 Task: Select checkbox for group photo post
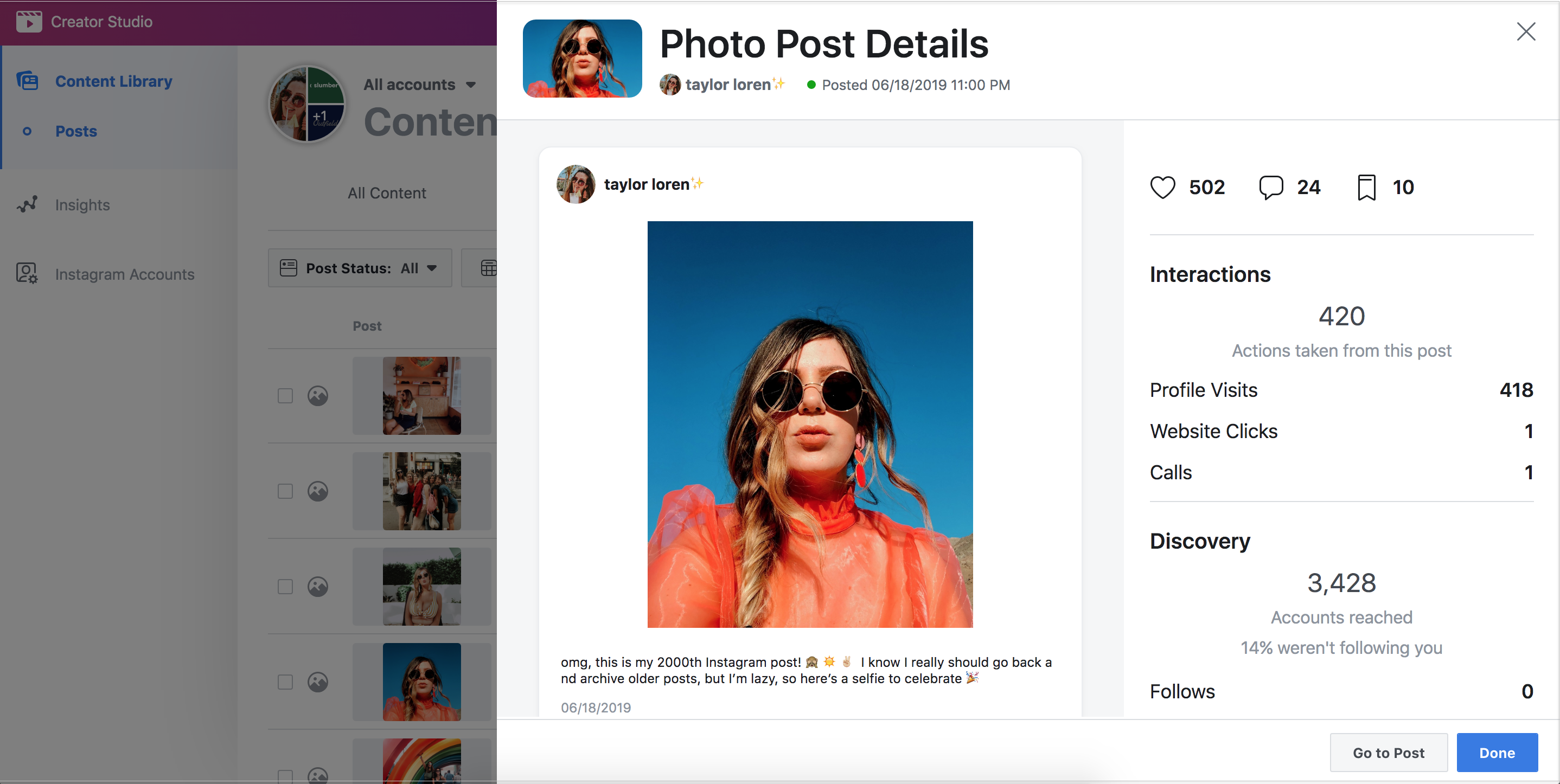[x=285, y=491]
